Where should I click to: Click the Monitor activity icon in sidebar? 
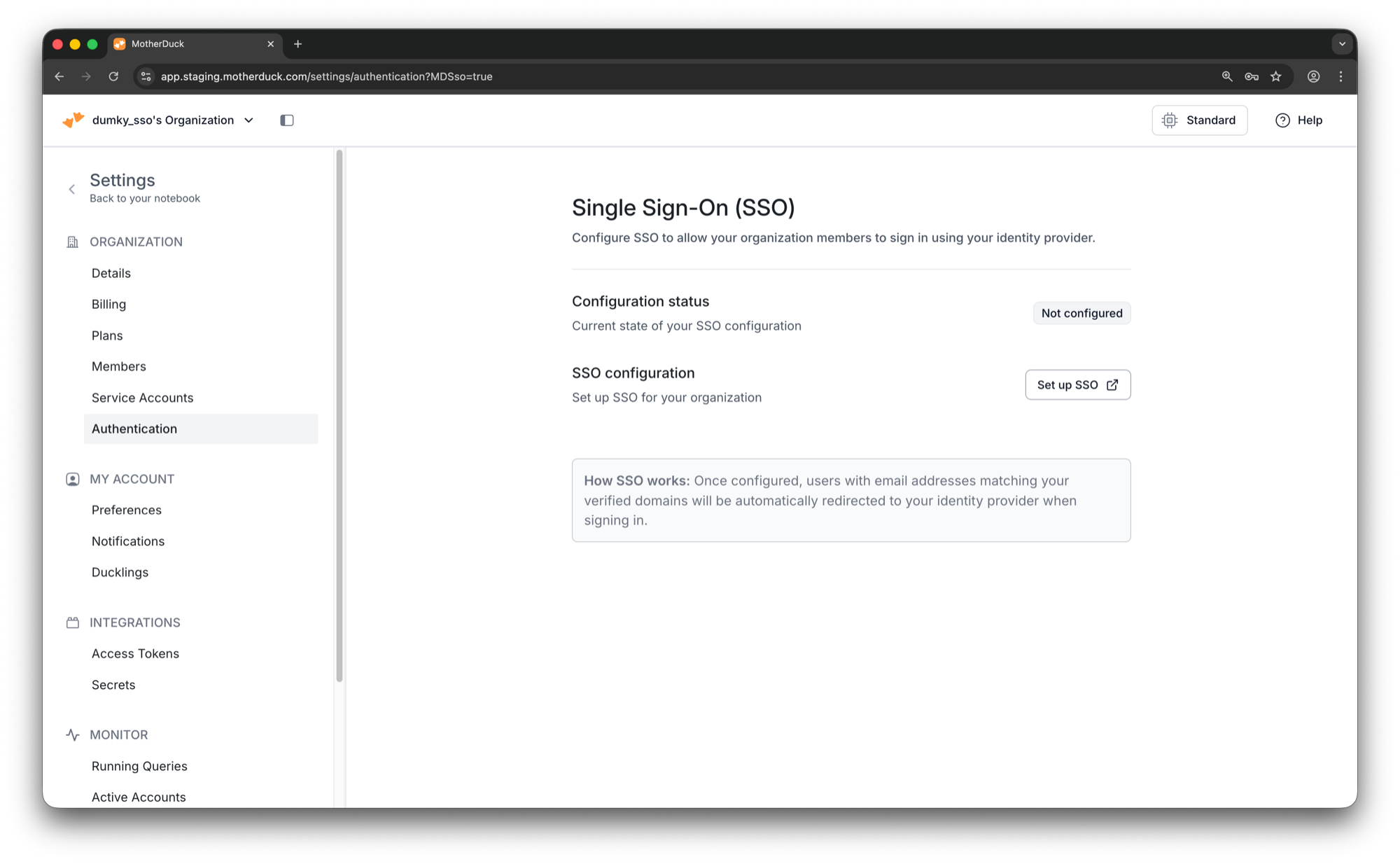[x=73, y=734]
